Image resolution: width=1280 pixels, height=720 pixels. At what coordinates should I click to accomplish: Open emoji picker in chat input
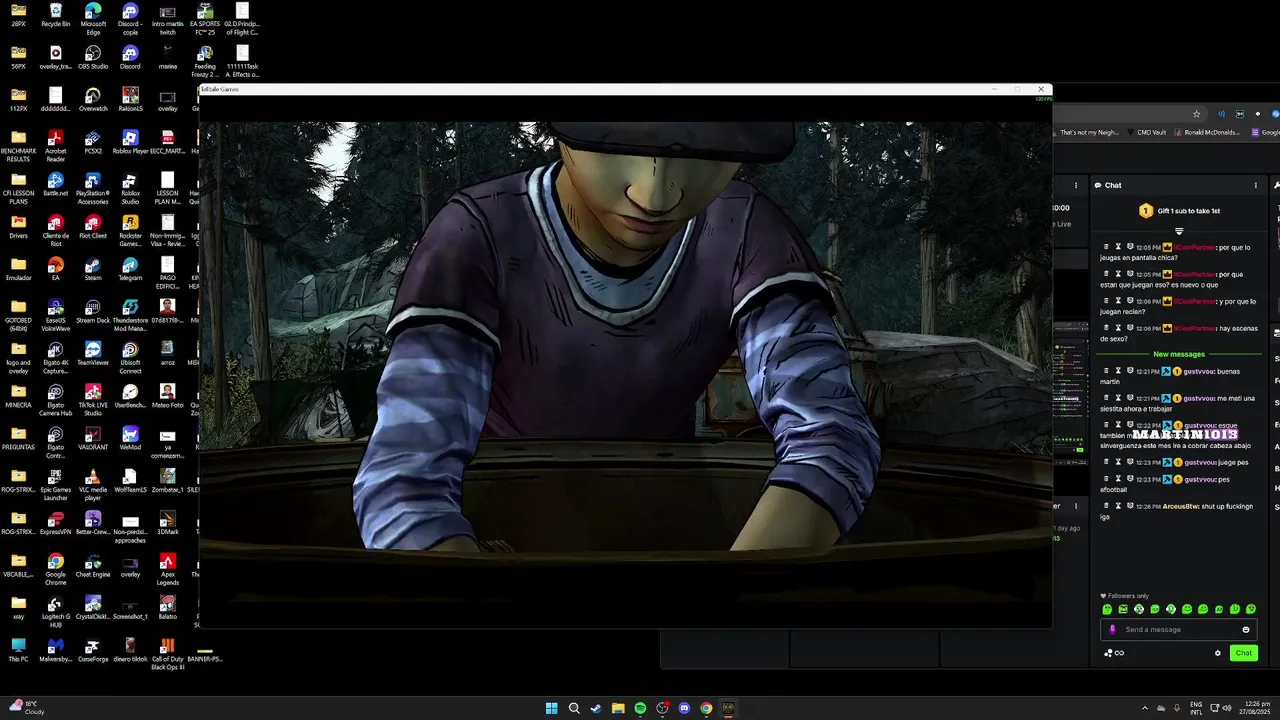[x=1246, y=629]
